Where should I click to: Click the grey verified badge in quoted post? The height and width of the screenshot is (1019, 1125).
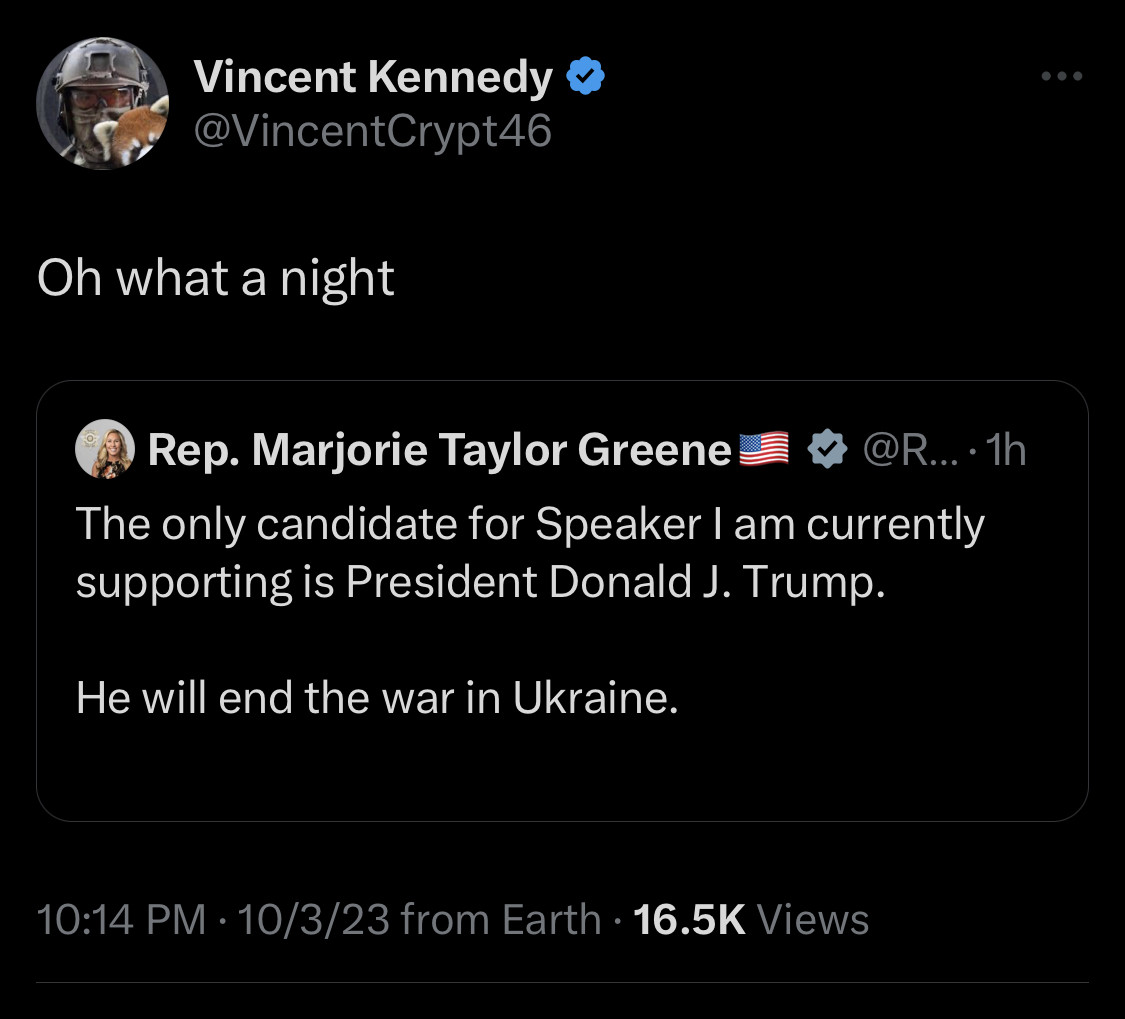pos(826,451)
